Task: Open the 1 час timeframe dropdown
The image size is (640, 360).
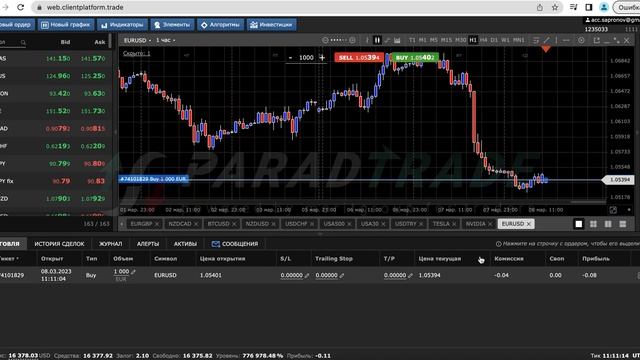Action: click(165, 40)
